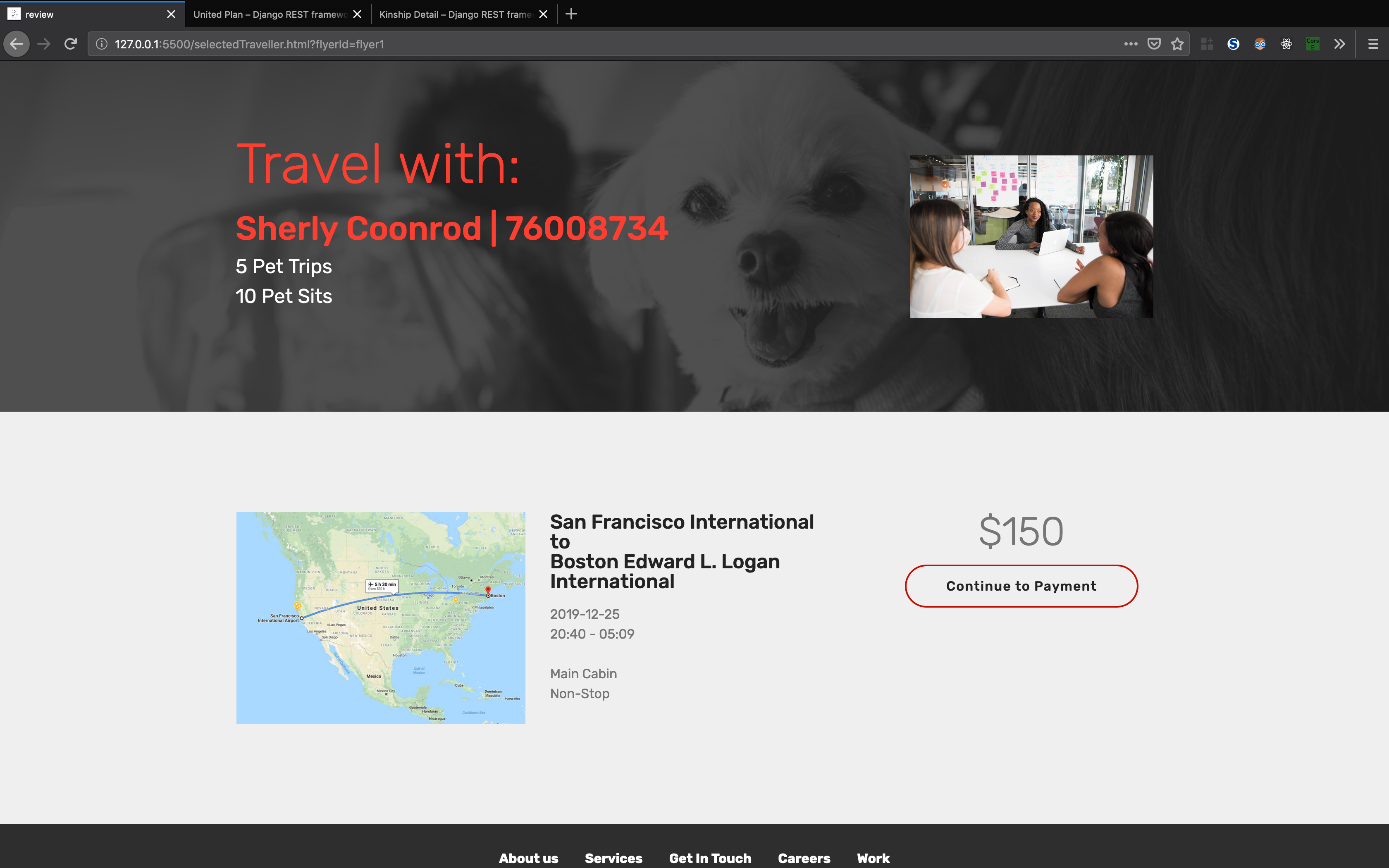
Task: Save page to Pocket
Action: pos(1154,44)
